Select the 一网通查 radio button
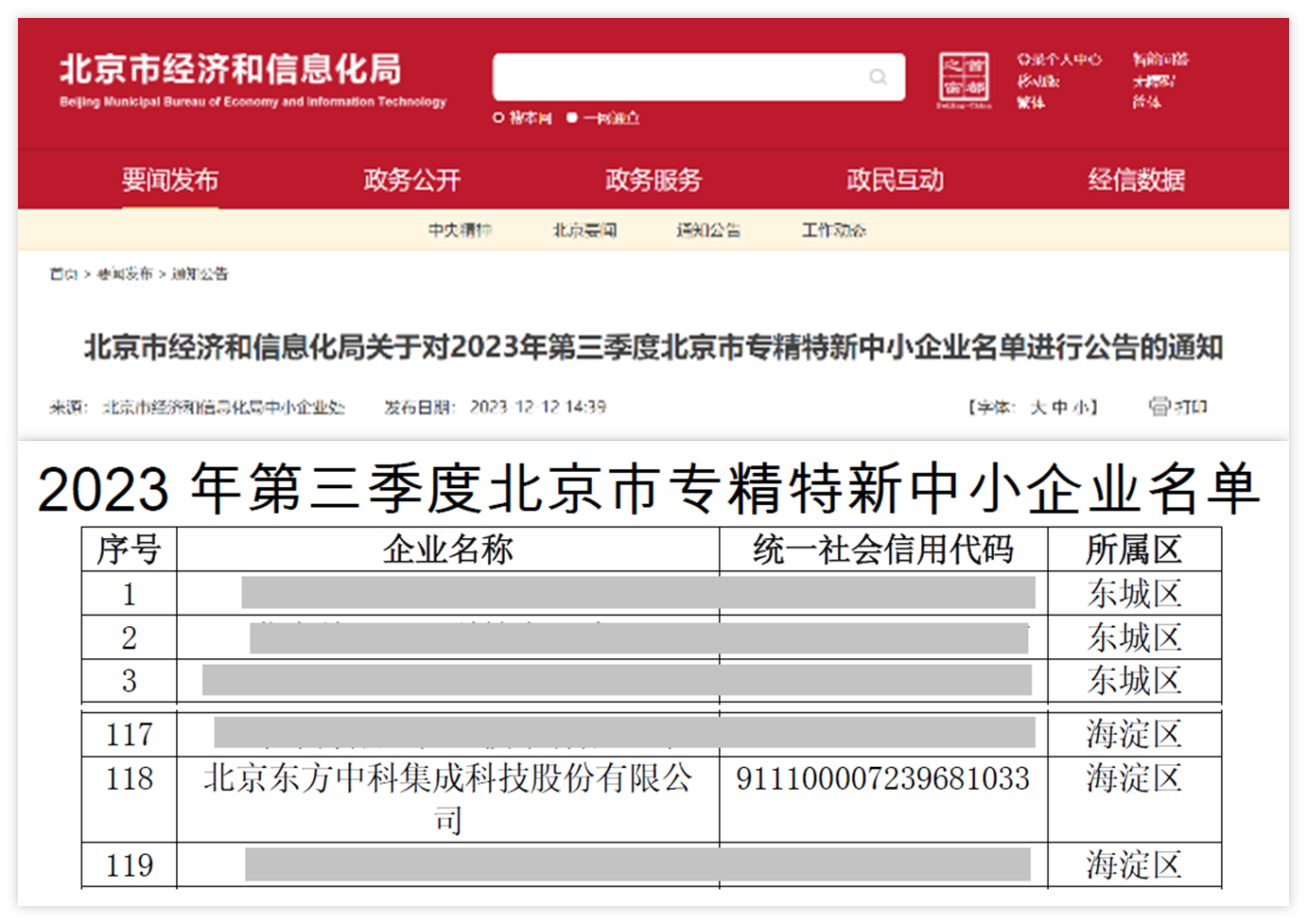The width and height of the screenshot is (1307, 924). point(572,118)
